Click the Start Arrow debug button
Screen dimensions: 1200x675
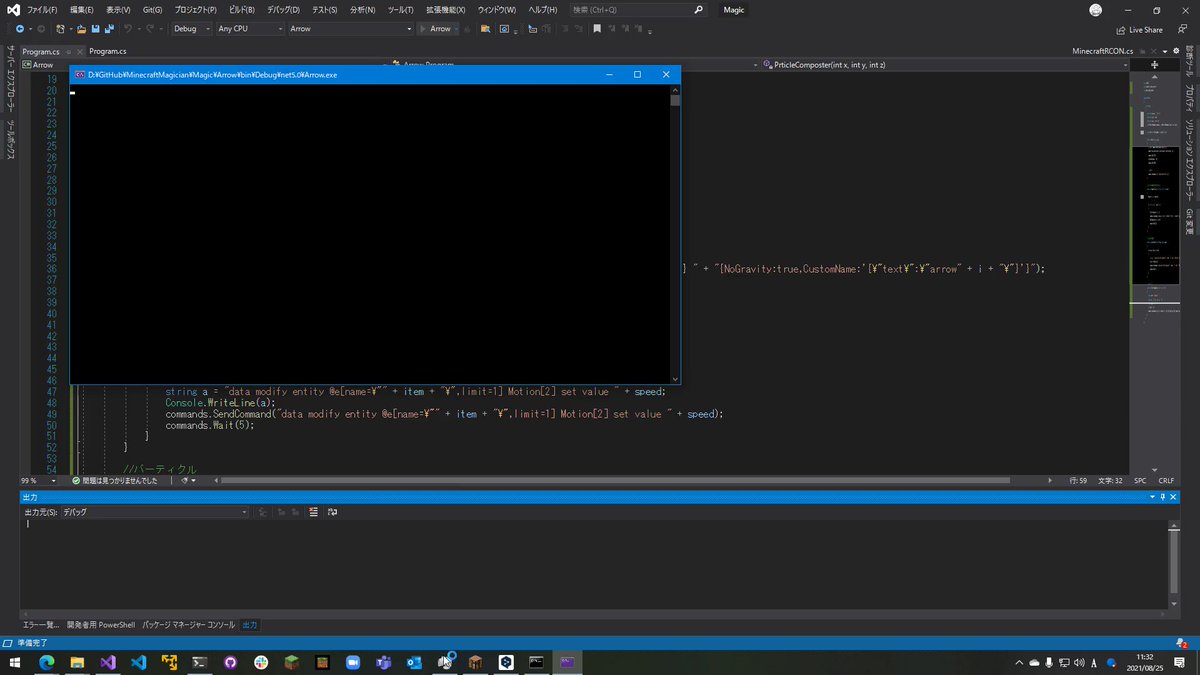pyautogui.click(x=435, y=29)
